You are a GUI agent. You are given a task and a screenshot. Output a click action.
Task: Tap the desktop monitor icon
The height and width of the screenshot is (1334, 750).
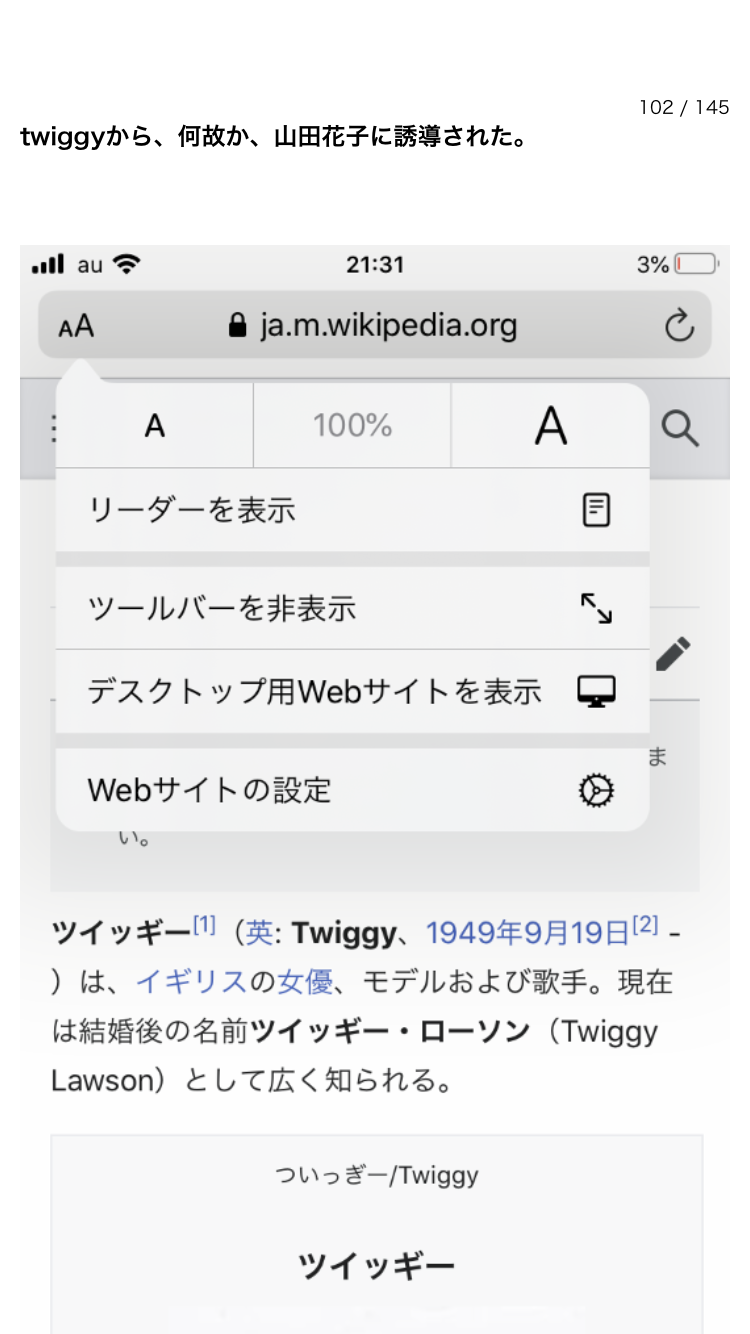(596, 691)
